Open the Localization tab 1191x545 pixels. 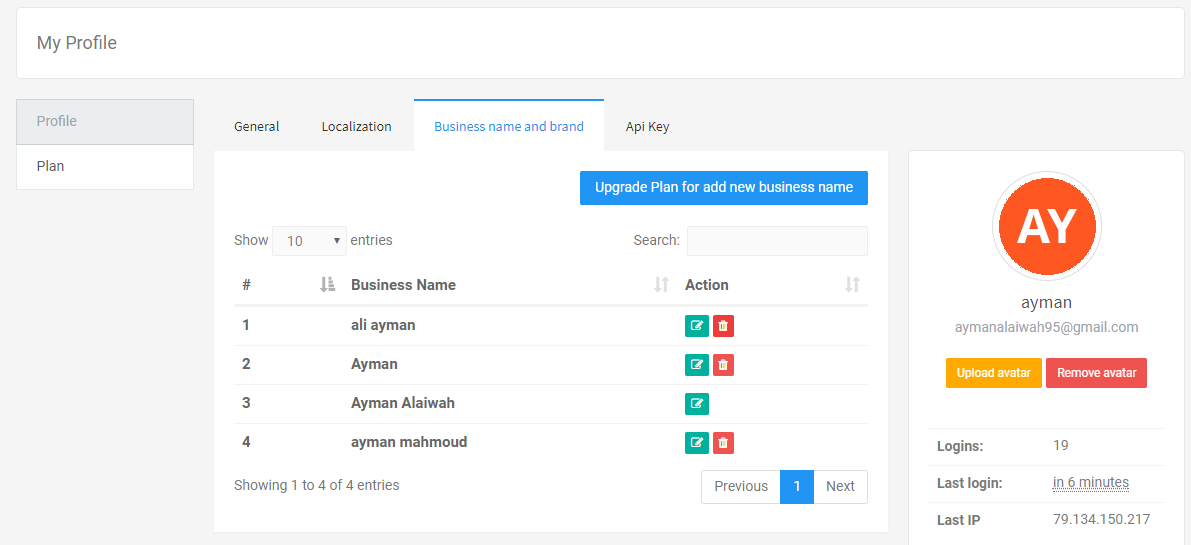[356, 127]
